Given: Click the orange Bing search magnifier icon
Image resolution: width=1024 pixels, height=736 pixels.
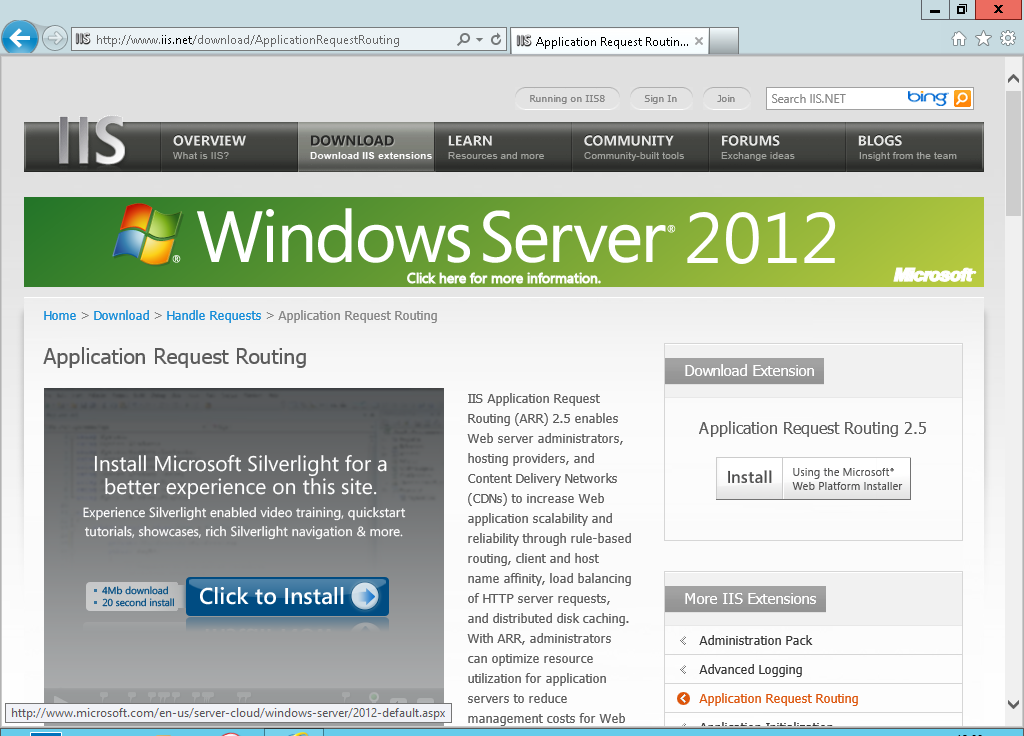Looking at the screenshot, I should [962, 98].
